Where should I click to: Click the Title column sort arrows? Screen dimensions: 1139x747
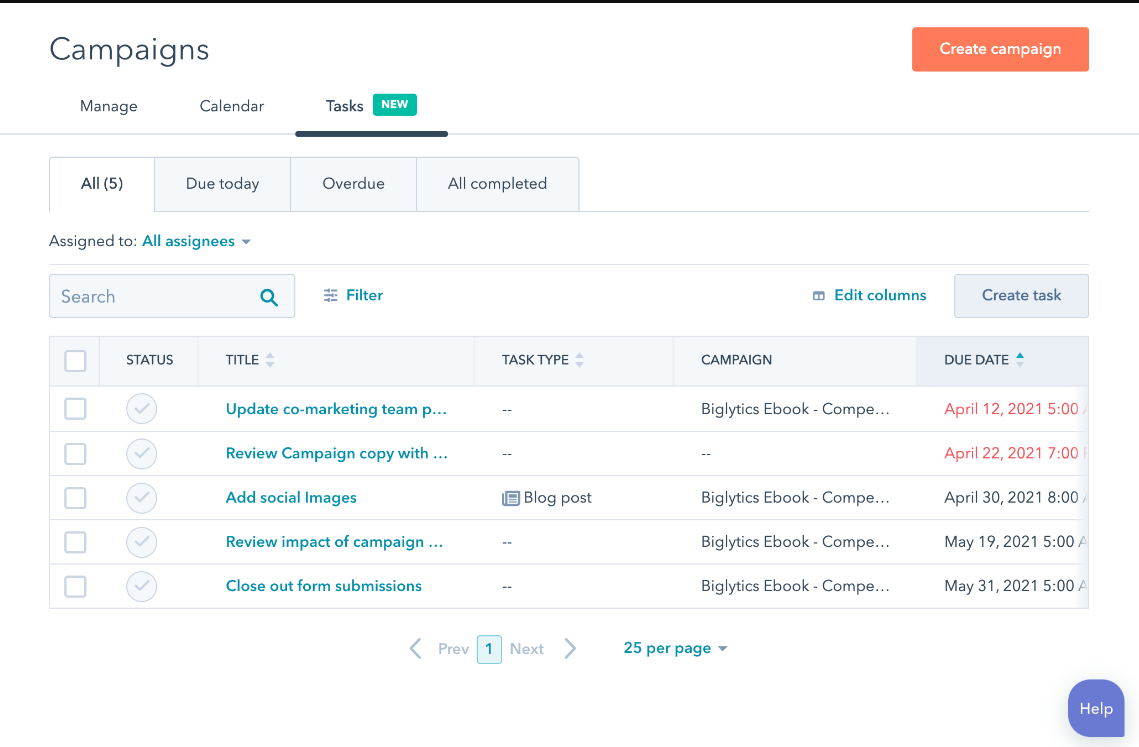pos(268,361)
